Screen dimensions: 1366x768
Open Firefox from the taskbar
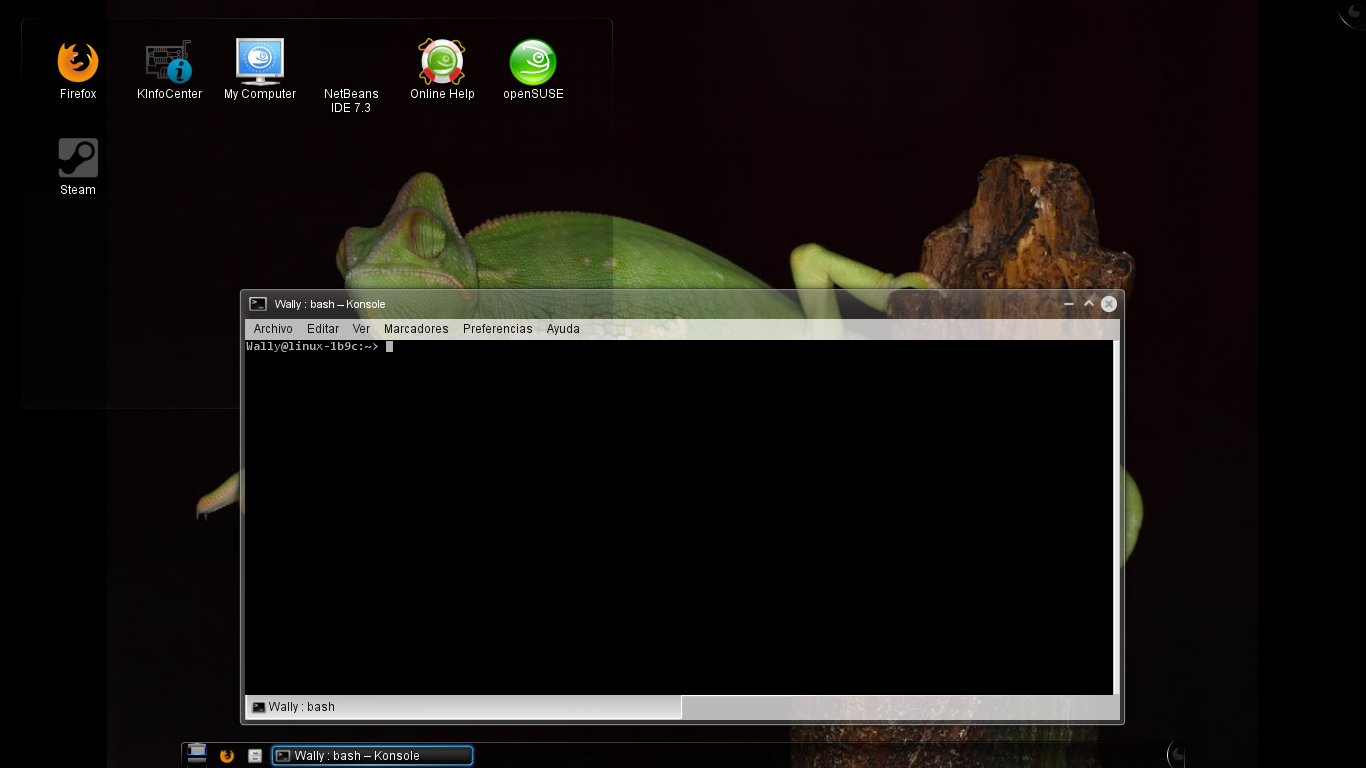(226, 755)
